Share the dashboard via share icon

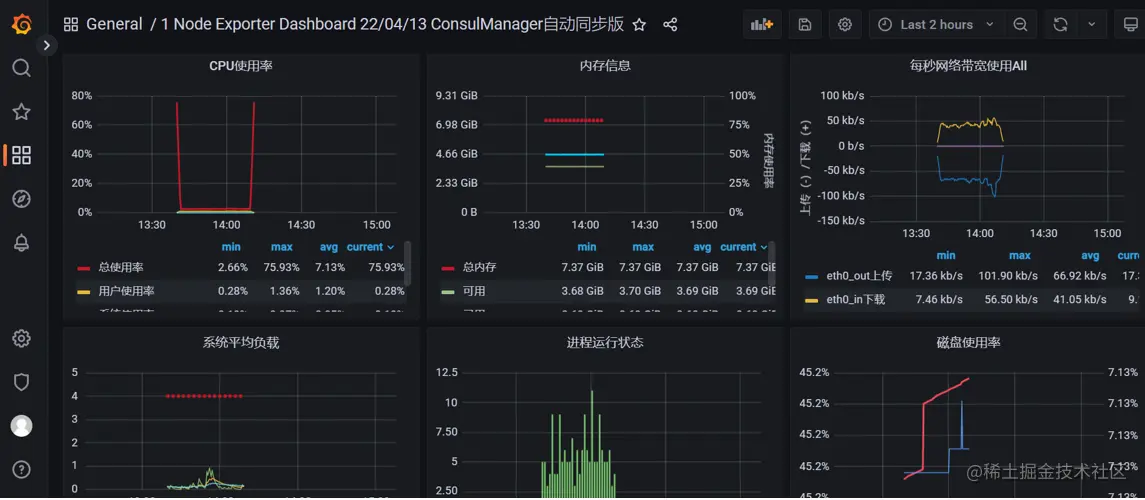(x=670, y=25)
